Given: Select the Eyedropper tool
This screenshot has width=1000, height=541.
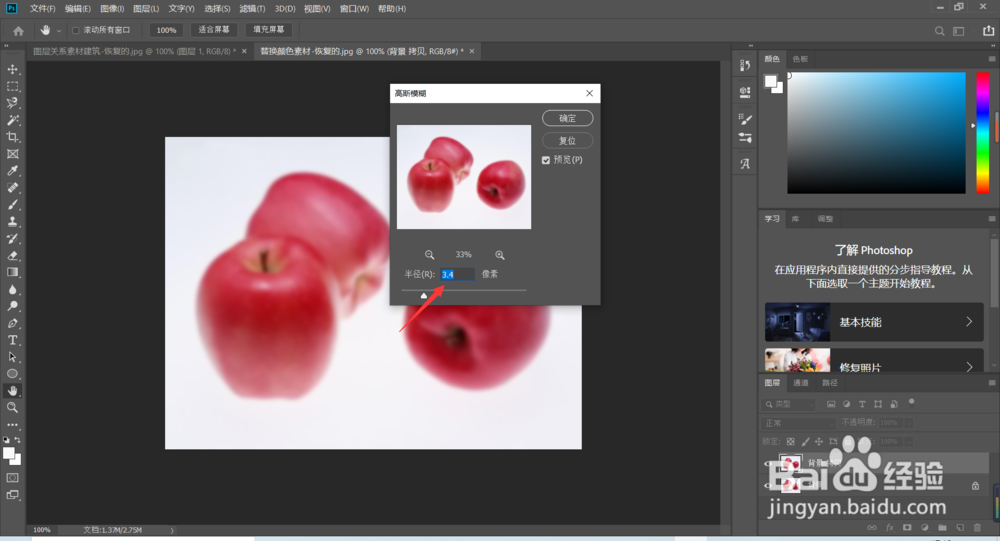Looking at the screenshot, I should pos(12,170).
